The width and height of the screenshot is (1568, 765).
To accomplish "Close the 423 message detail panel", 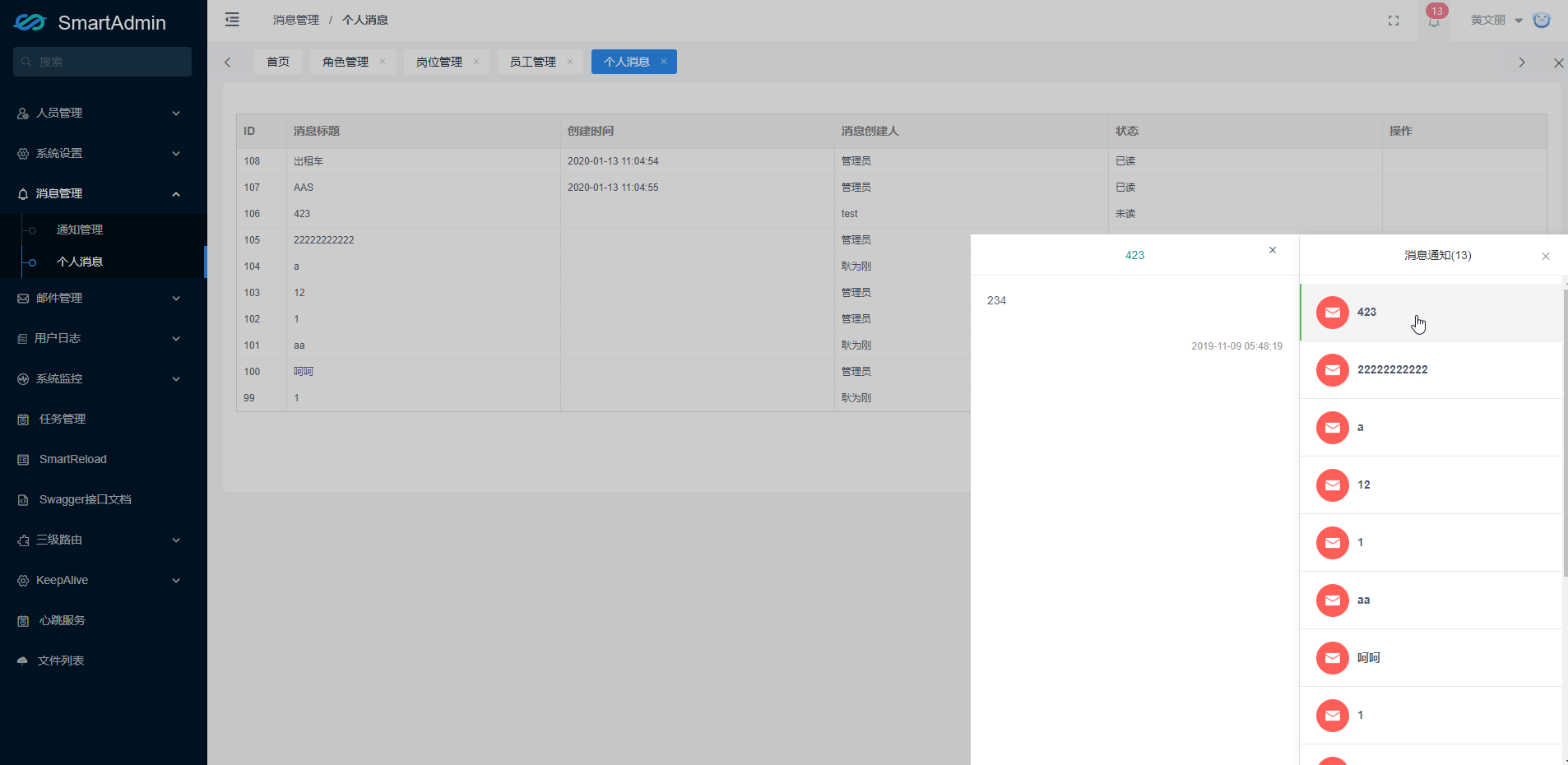I will pyautogui.click(x=1273, y=250).
